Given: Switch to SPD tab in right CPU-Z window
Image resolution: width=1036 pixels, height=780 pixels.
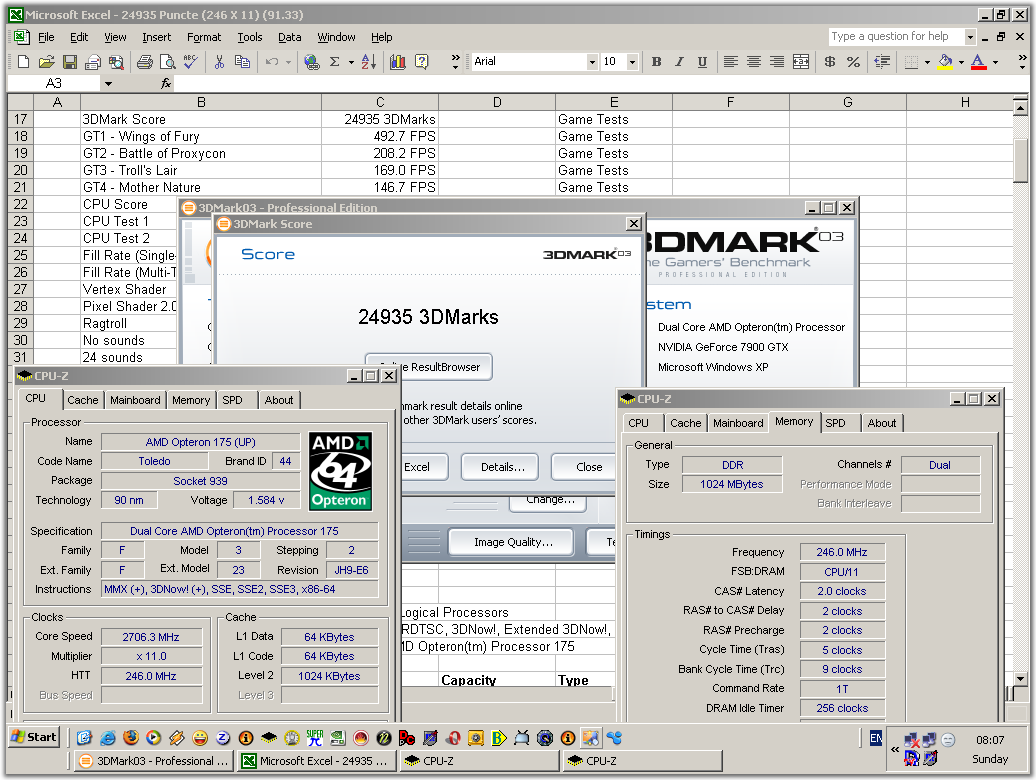Looking at the screenshot, I should click(x=836, y=423).
